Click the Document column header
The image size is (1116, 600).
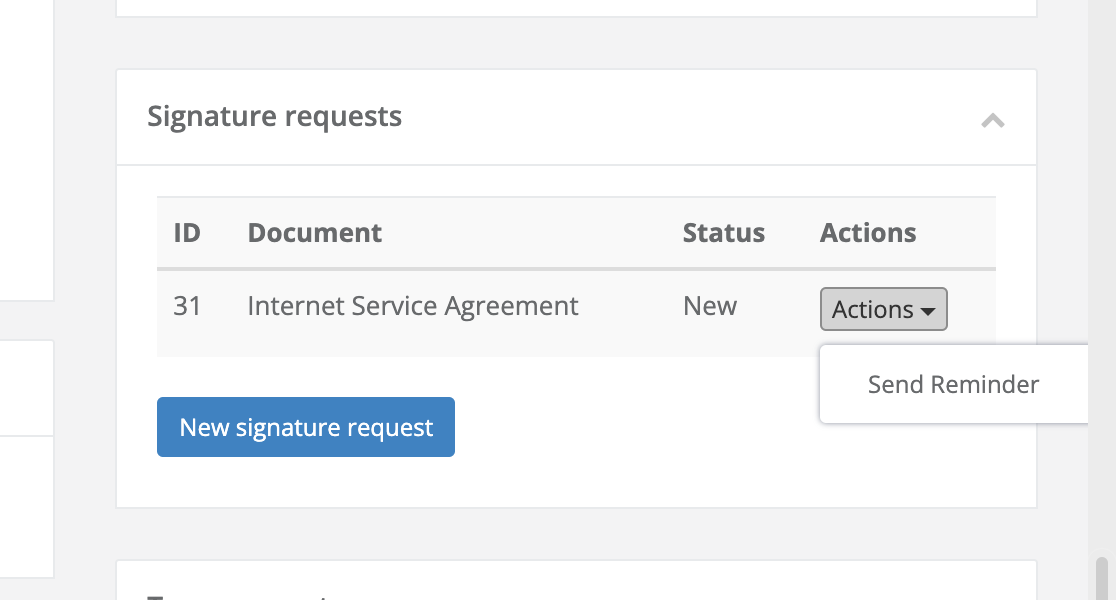point(314,232)
